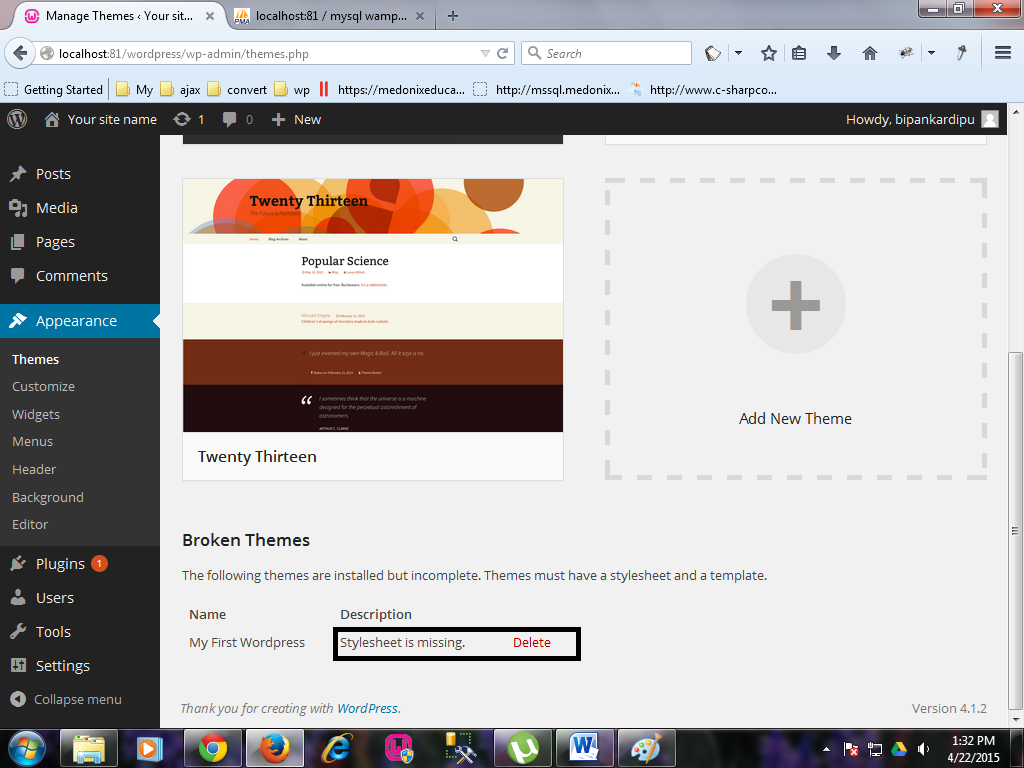Viewport: 1024px width, 768px height.
Task: Open the Firefox hamburger menu
Action: [x=1003, y=53]
